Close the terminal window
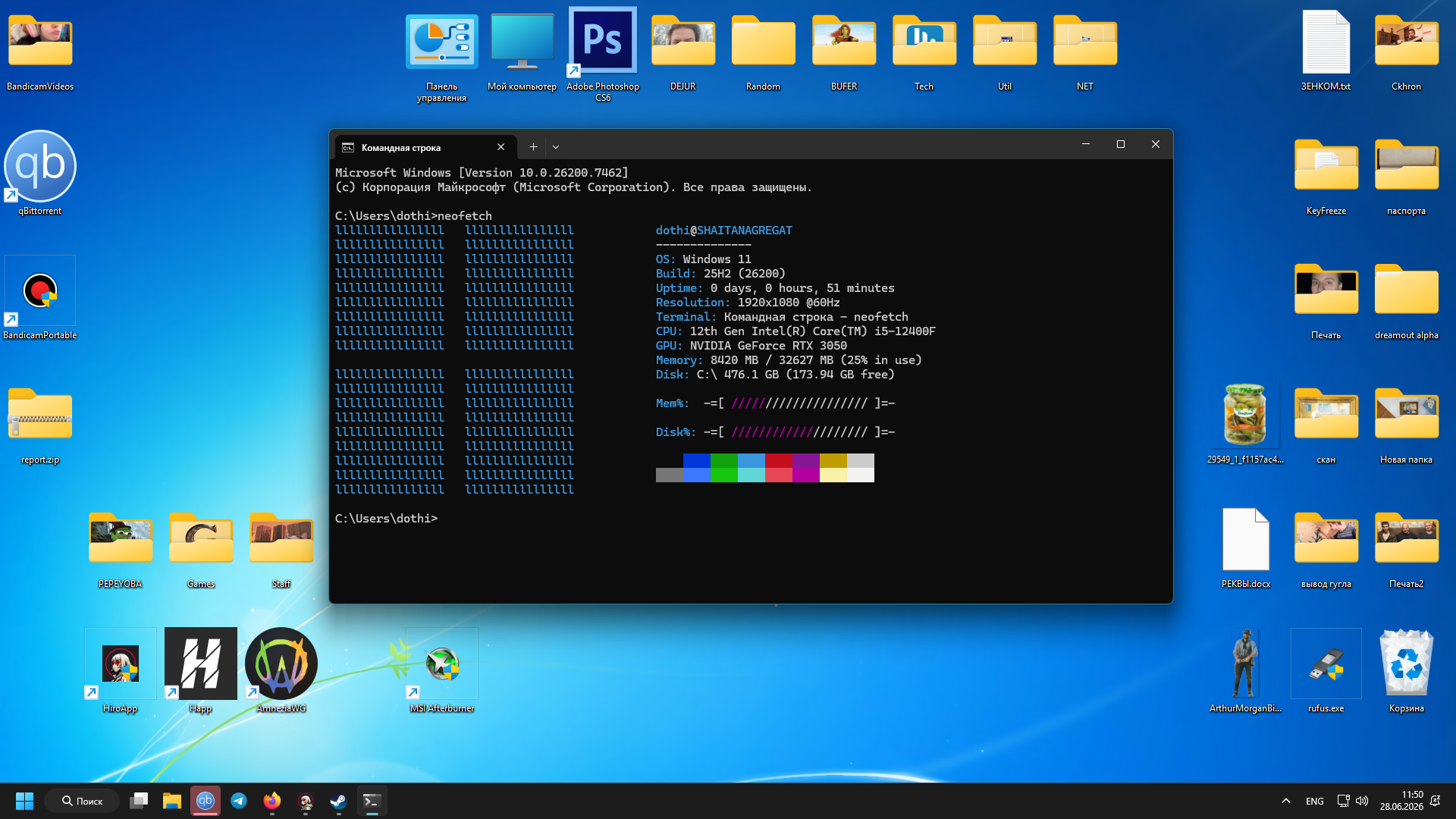Viewport: 1456px width, 819px height. 1156,144
